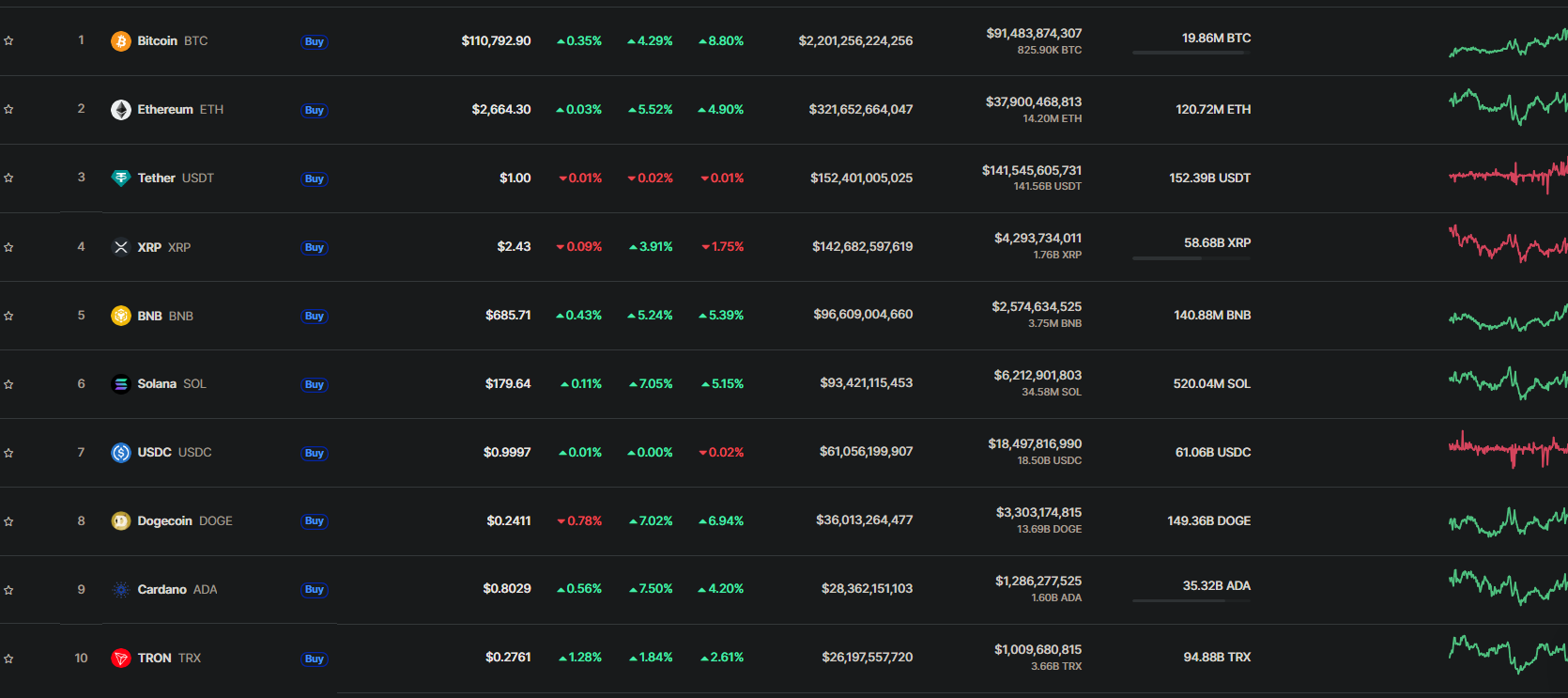The image size is (1568, 698).
Task: Open Solana green sparkline chart
Action: tap(1508, 382)
